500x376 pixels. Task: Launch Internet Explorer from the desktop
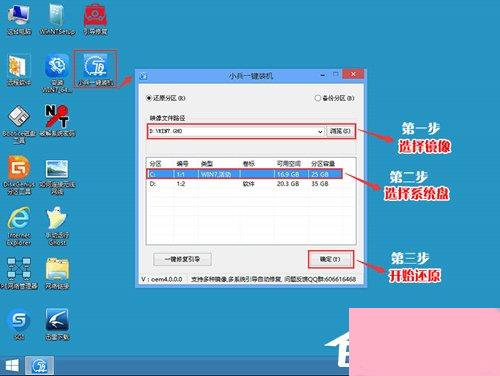tap(19, 227)
